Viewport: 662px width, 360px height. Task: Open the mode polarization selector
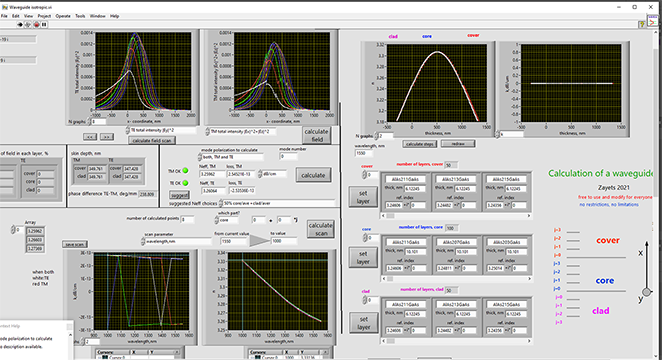231,157
